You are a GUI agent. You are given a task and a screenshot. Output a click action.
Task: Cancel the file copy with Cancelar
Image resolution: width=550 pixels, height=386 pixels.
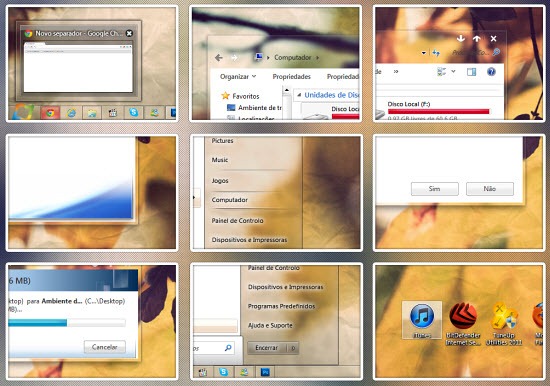pos(105,347)
